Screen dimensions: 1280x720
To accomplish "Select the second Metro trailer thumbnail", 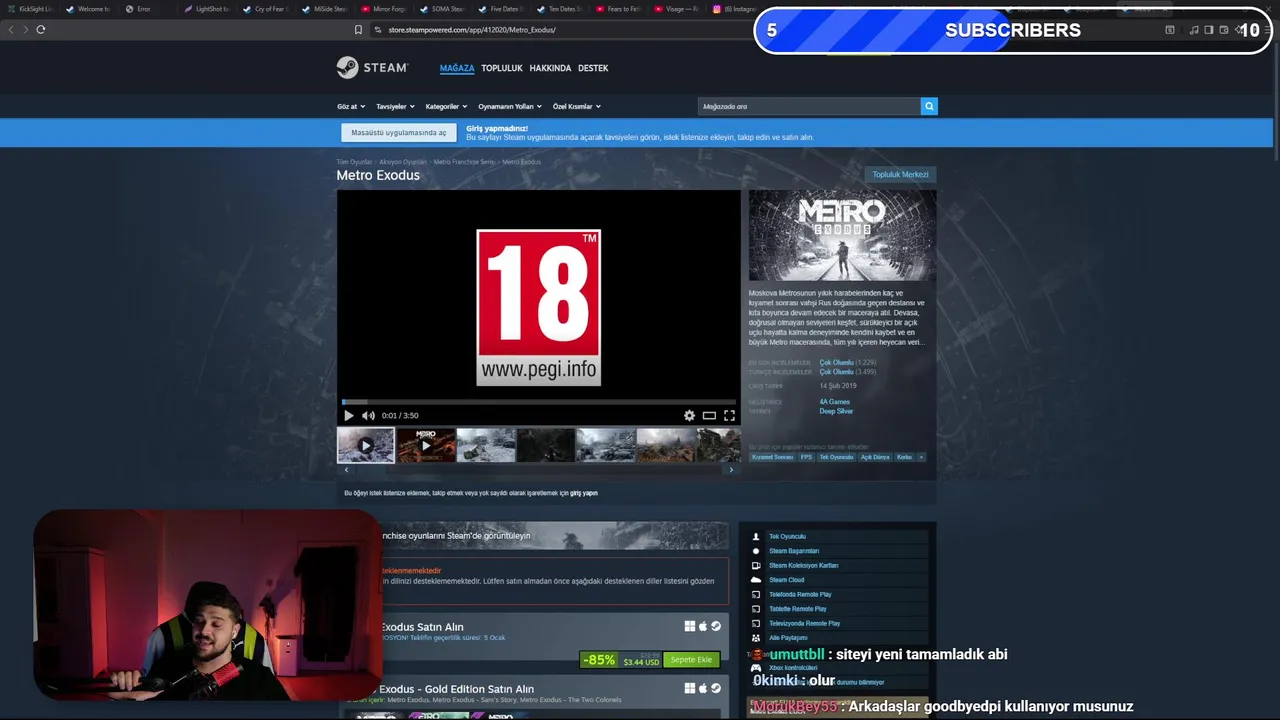I will 426,445.
